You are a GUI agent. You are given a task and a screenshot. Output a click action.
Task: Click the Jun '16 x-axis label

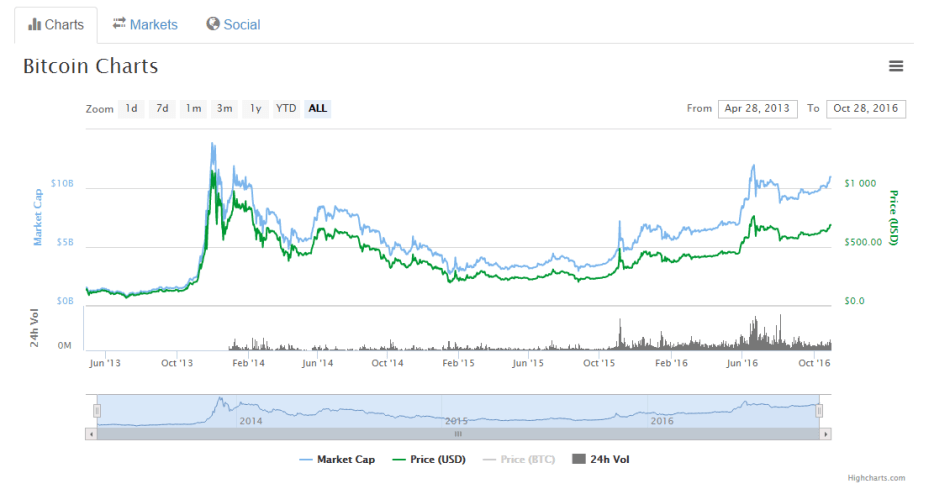pyautogui.click(x=742, y=363)
